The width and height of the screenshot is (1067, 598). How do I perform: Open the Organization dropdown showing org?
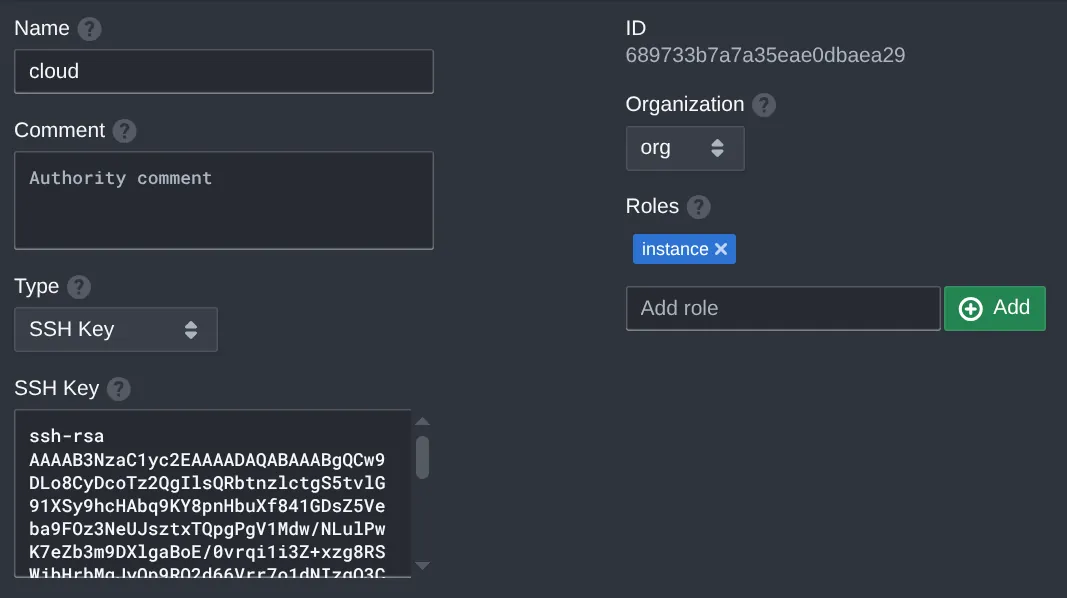pos(685,148)
